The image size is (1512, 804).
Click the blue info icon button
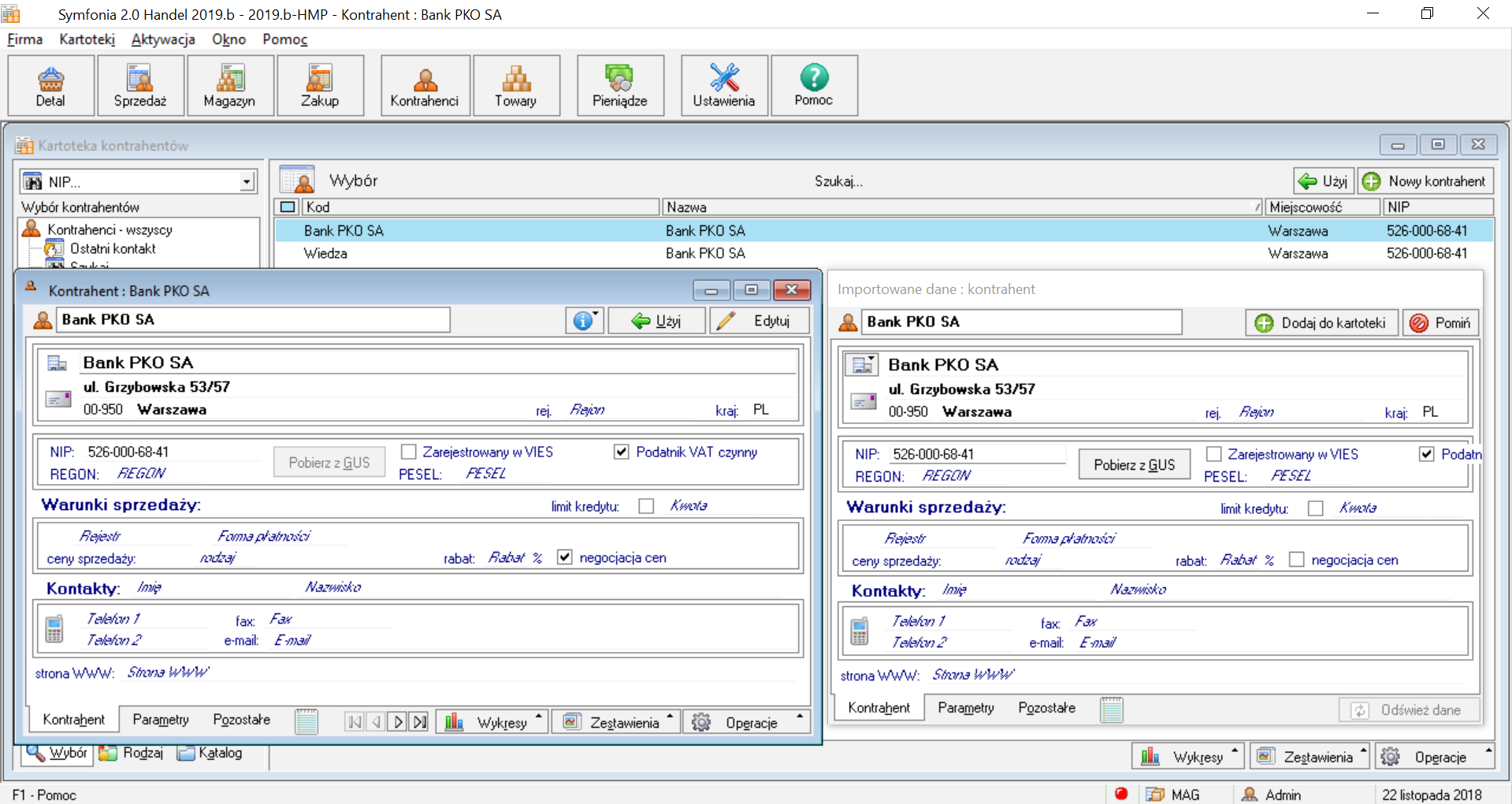[x=584, y=321]
